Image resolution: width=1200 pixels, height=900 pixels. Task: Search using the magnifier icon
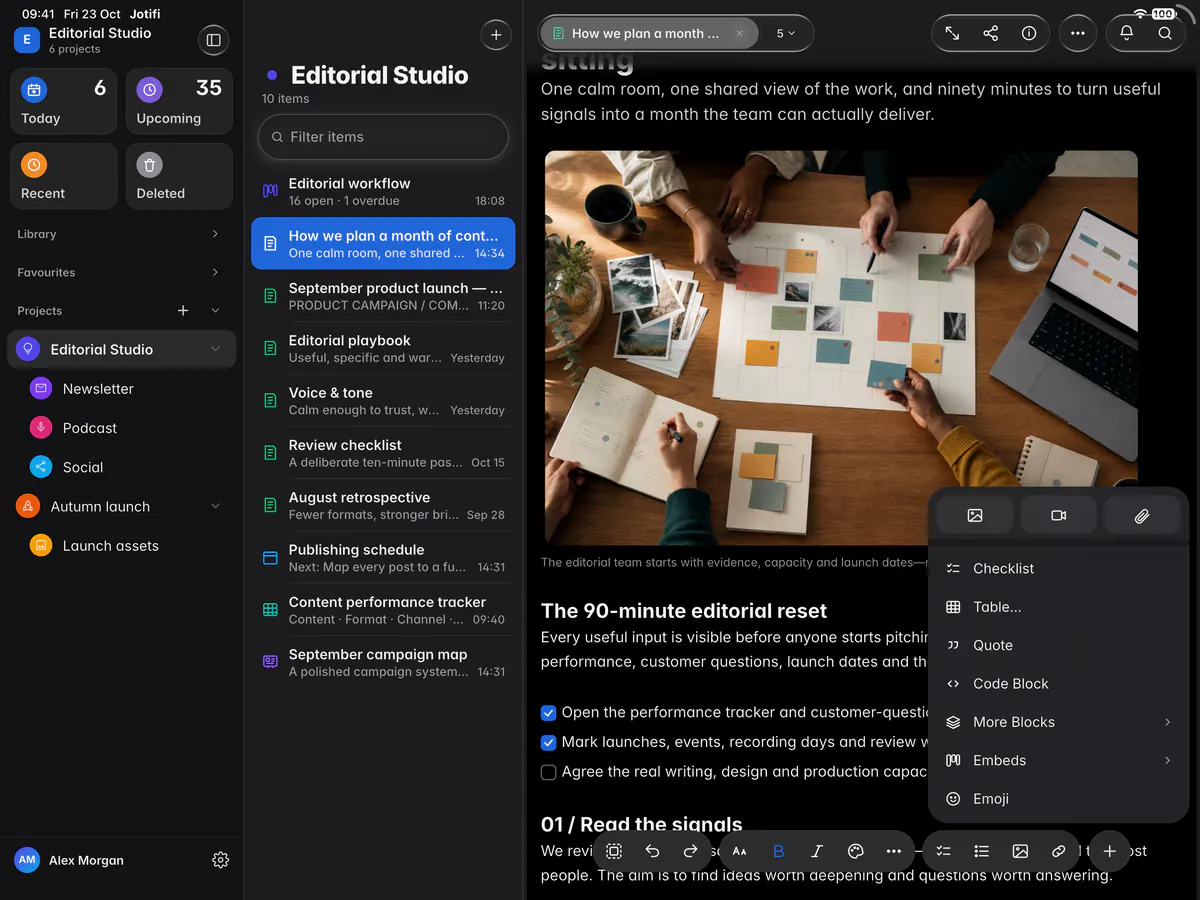(x=1165, y=33)
